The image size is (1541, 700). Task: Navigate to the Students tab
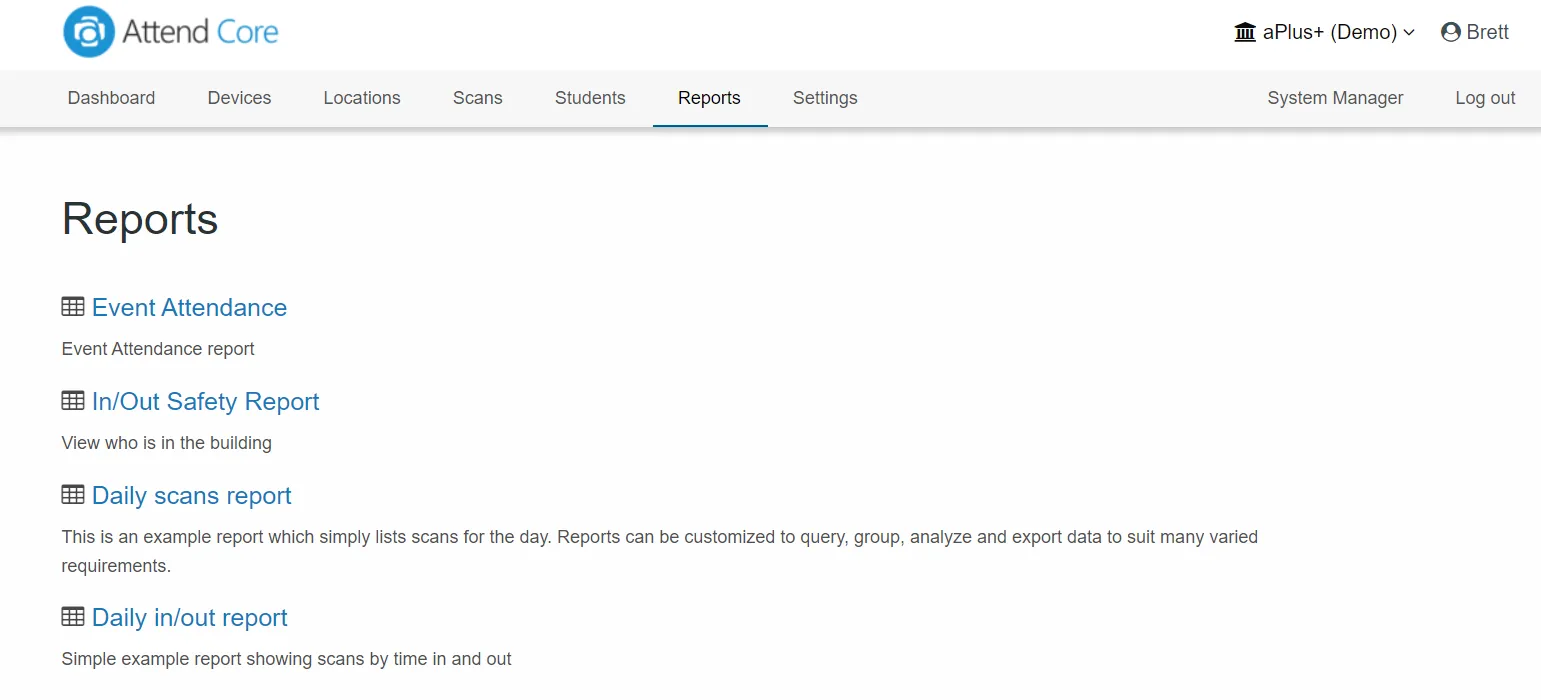590,98
